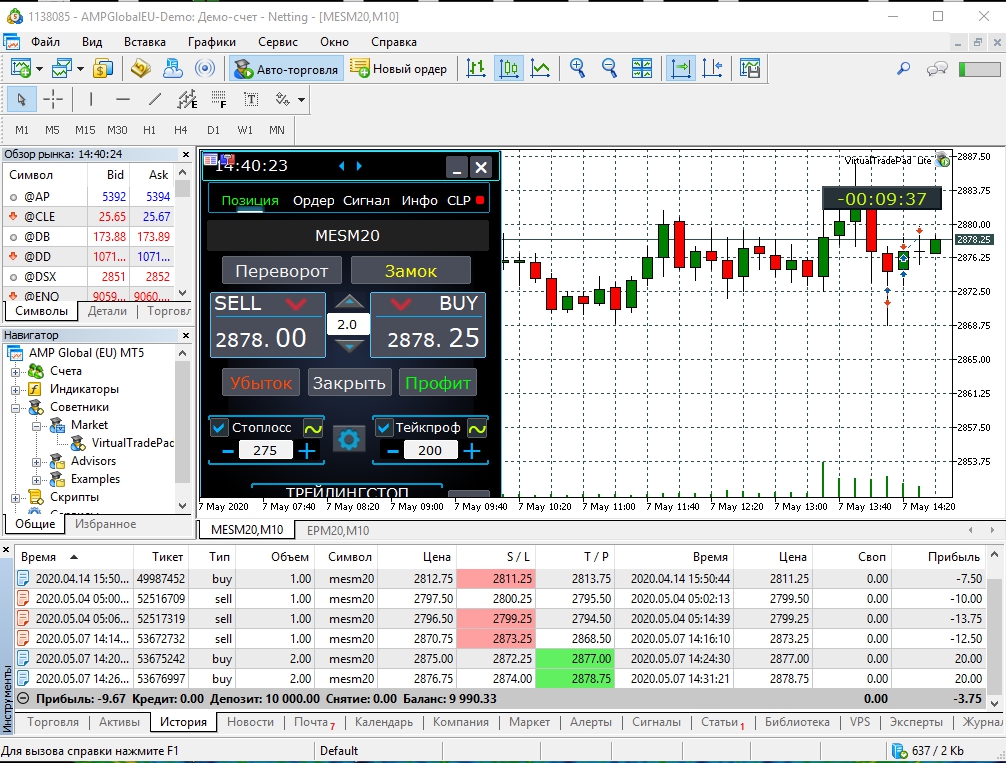Click the Переворот button
This screenshot has width=1006, height=763.
(x=282, y=271)
